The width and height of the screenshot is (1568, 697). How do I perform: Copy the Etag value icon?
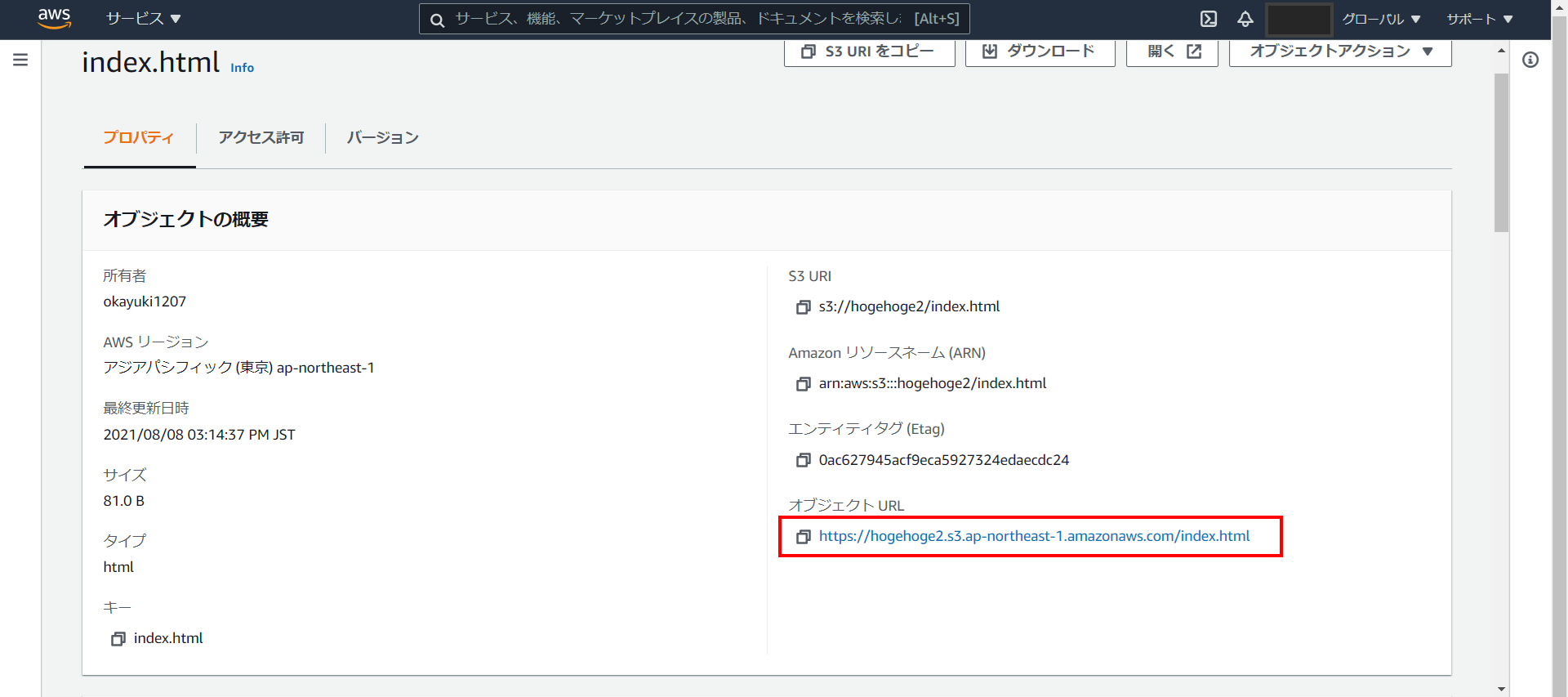(x=804, y=461)
